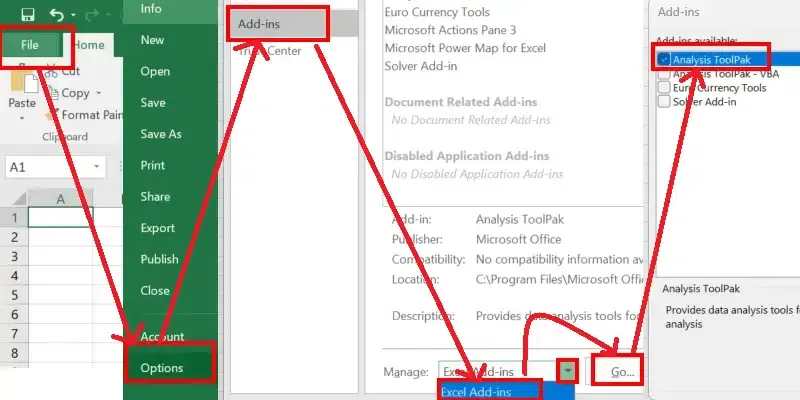The image size is (800, 400).
Task: Toggle the Euro Currency Tools checkbox
Action: tap(664, 88)
